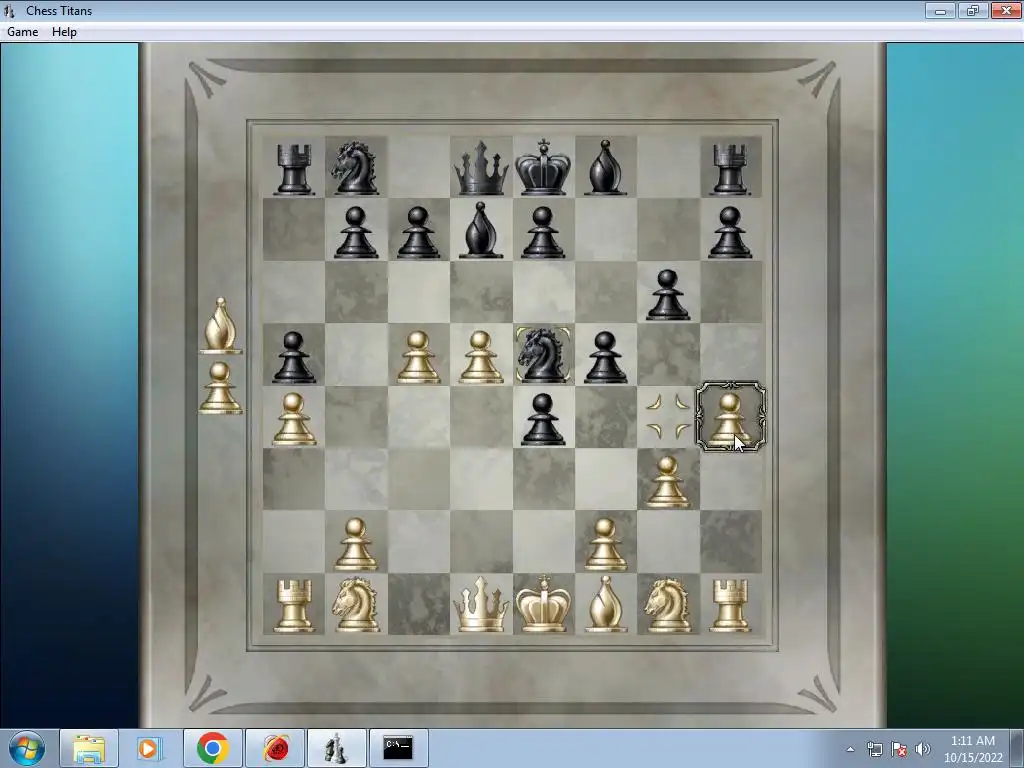
Task: Open the red swirl app on taskbar
Action: pyautogui.click(x=275, y=748)
